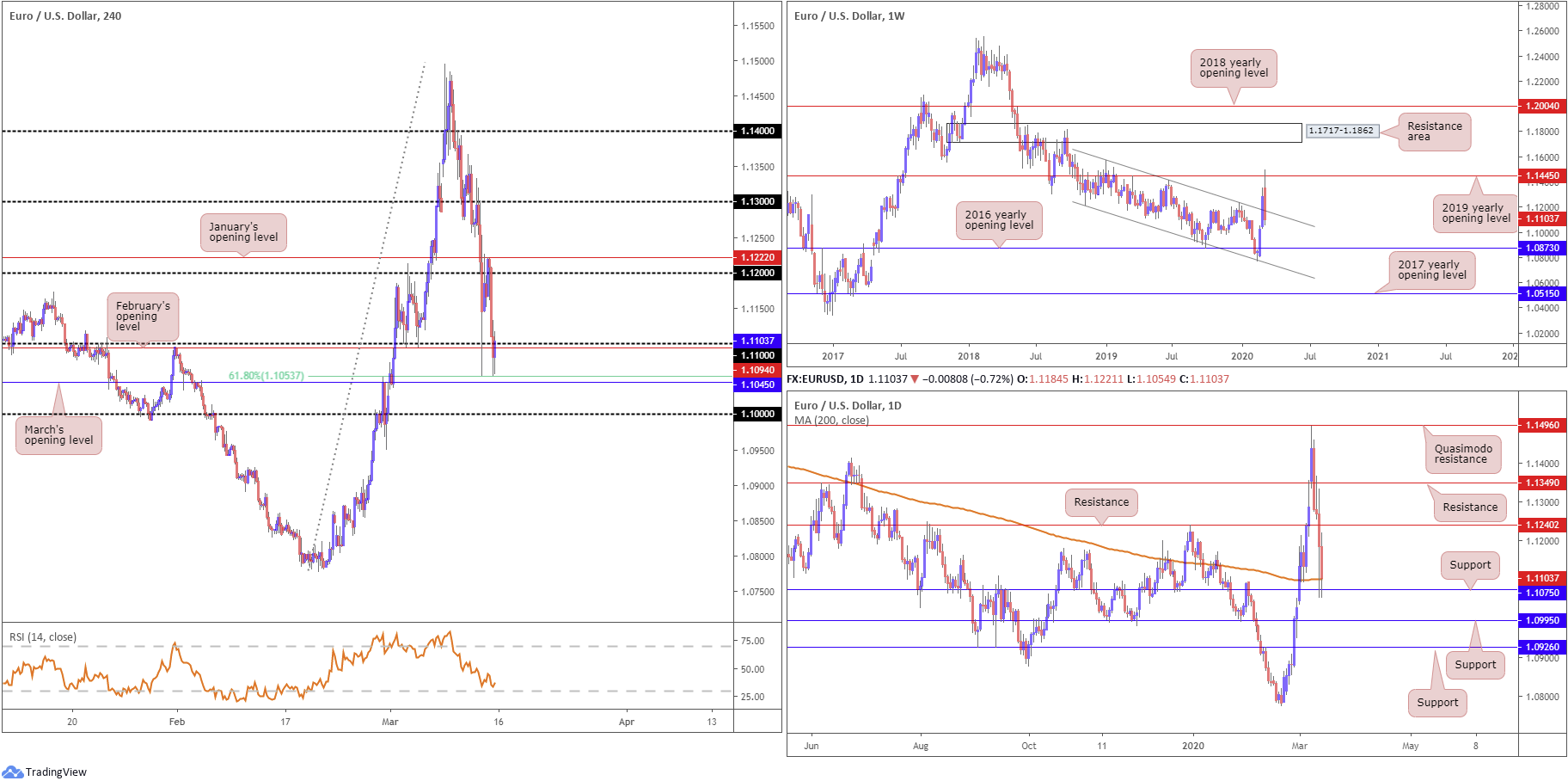Click the Resistance area callout on weekly chart
Image resolution: width=1568 pixels, height=781 pixels.
pos(1434,132)
